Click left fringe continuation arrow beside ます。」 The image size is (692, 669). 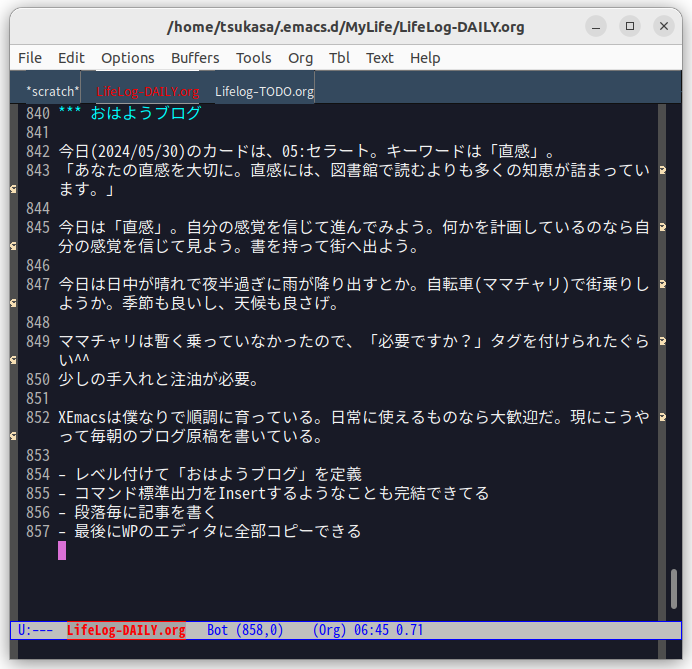(x=14, y=189)
